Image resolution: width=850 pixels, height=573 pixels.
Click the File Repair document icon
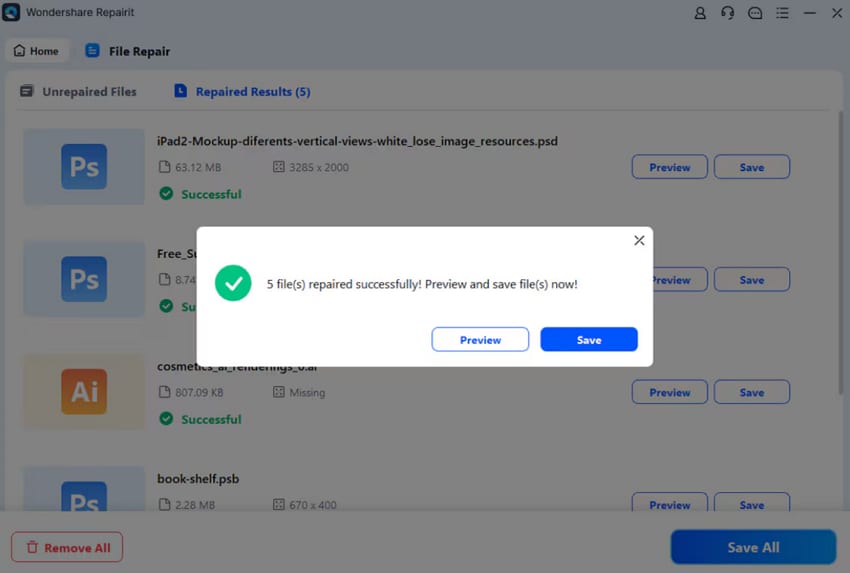pos(92,51)
